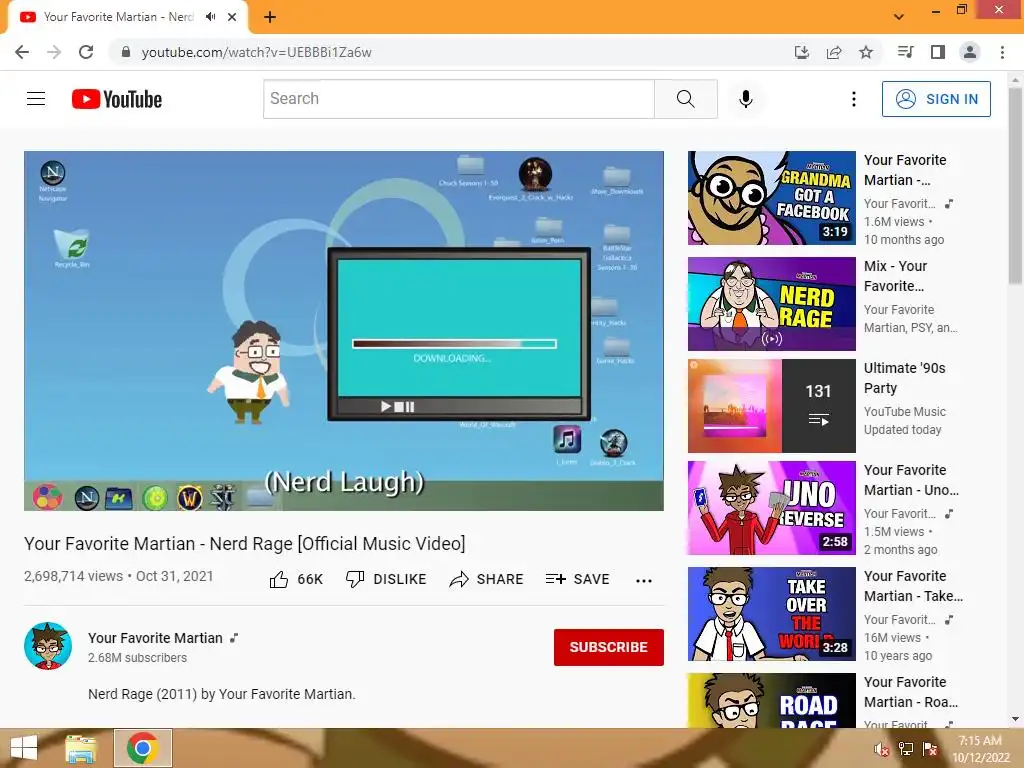The width and height of the screenshot is (1024, 768).
Task: Go back with browser back arrow
Action: [x=22, y=52]
